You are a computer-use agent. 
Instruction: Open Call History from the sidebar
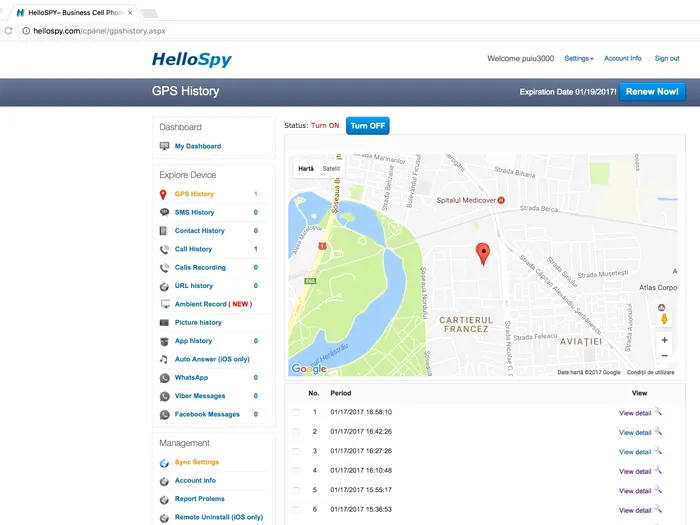193,249
